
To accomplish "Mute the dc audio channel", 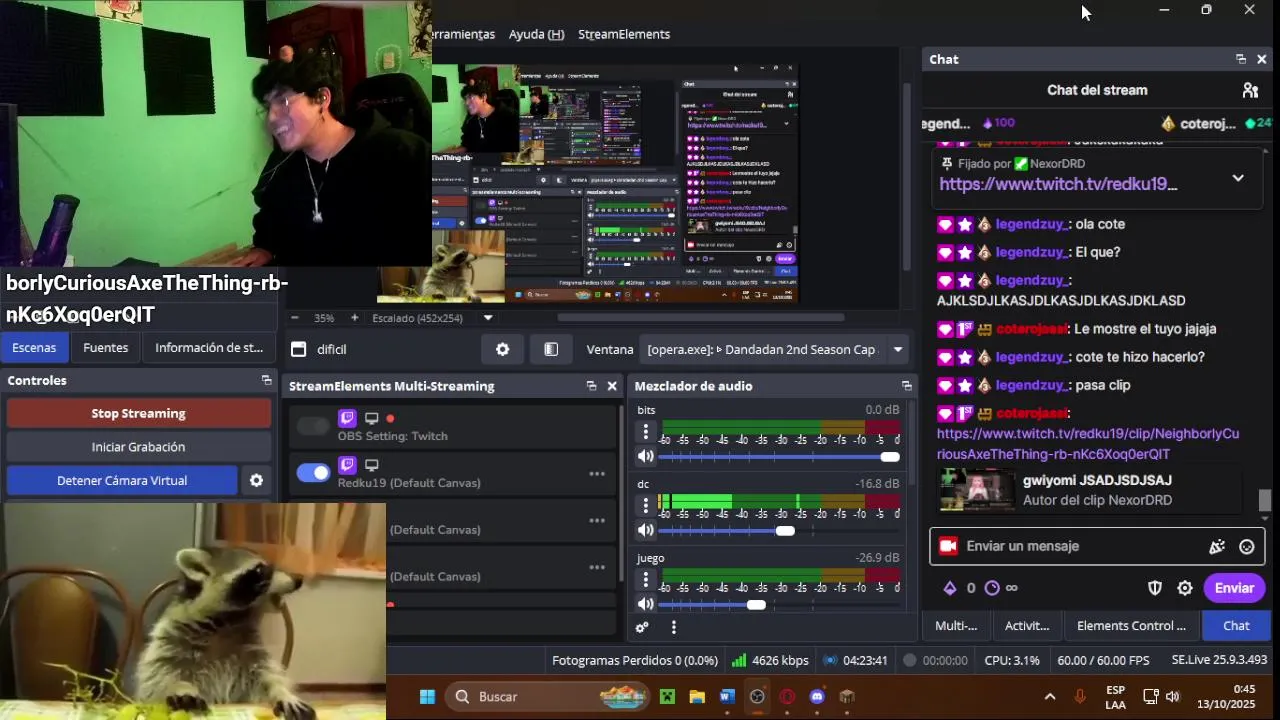I will [x=646, y=531].
